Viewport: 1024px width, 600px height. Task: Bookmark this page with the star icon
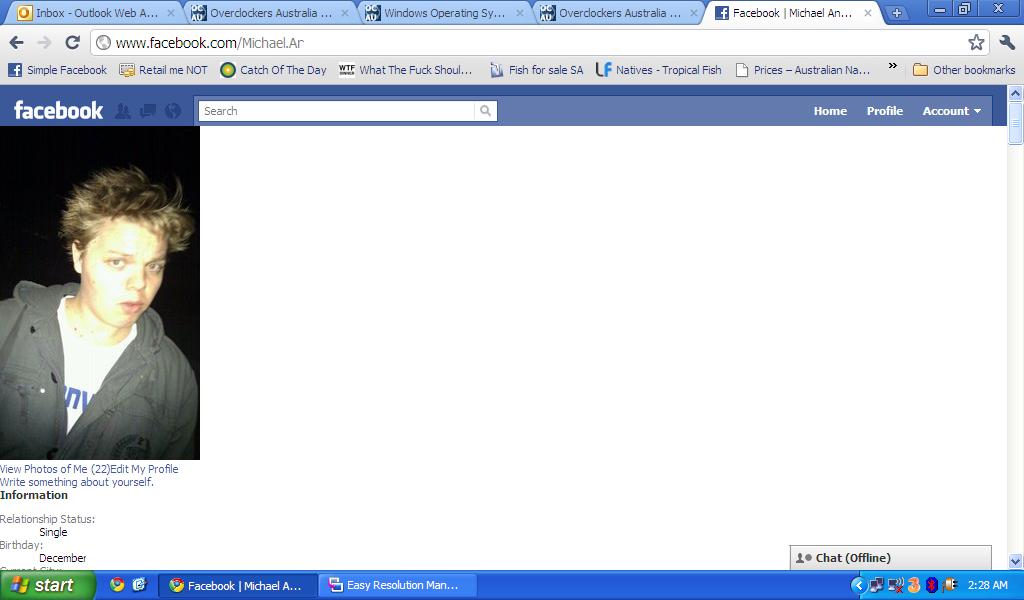[x=976, y=43]
